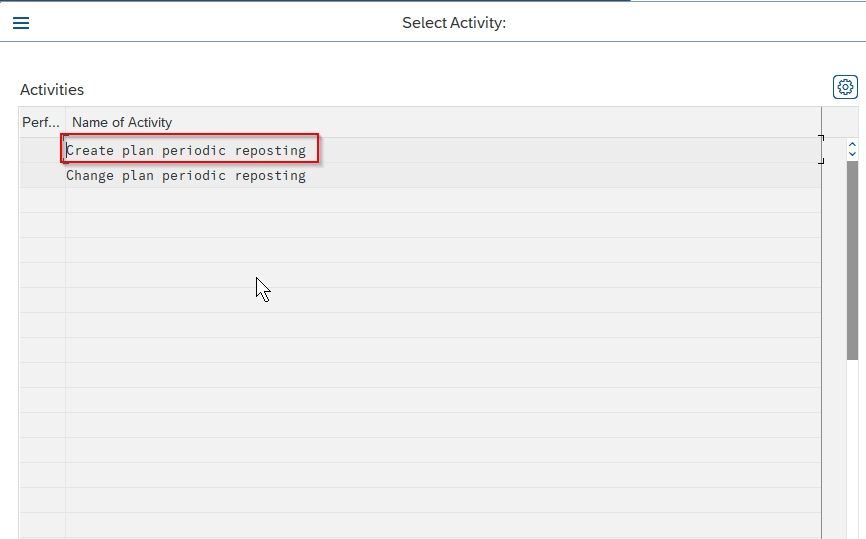Select empty row directly below Change row

coord(420,200)
